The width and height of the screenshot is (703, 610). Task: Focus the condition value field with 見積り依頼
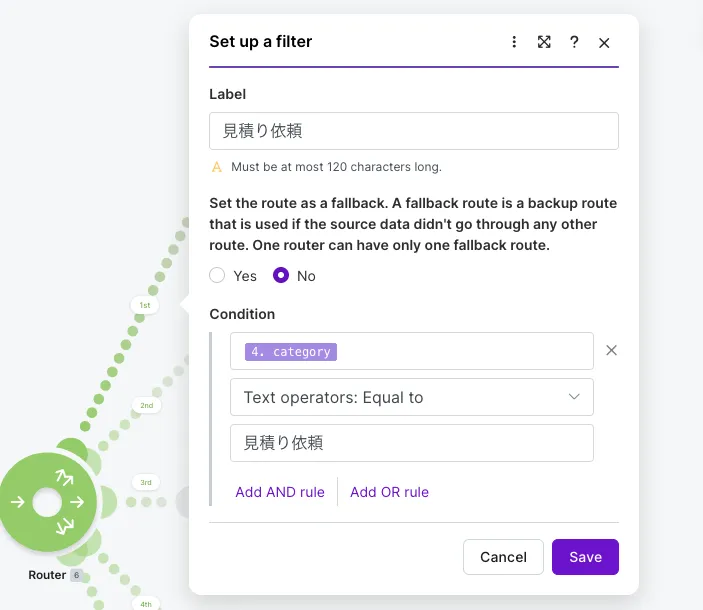click(x=412, y=443)
